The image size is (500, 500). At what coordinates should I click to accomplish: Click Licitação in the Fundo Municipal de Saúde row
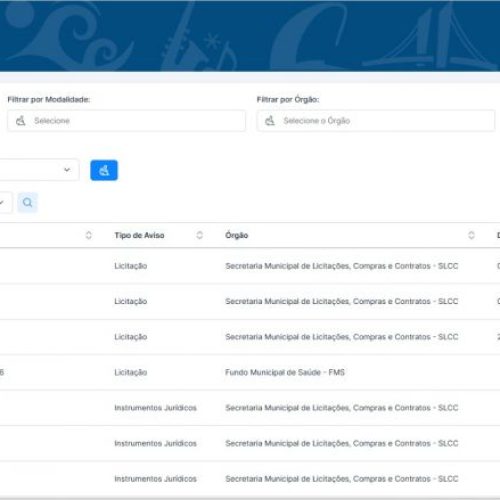[x=131, y=372]
